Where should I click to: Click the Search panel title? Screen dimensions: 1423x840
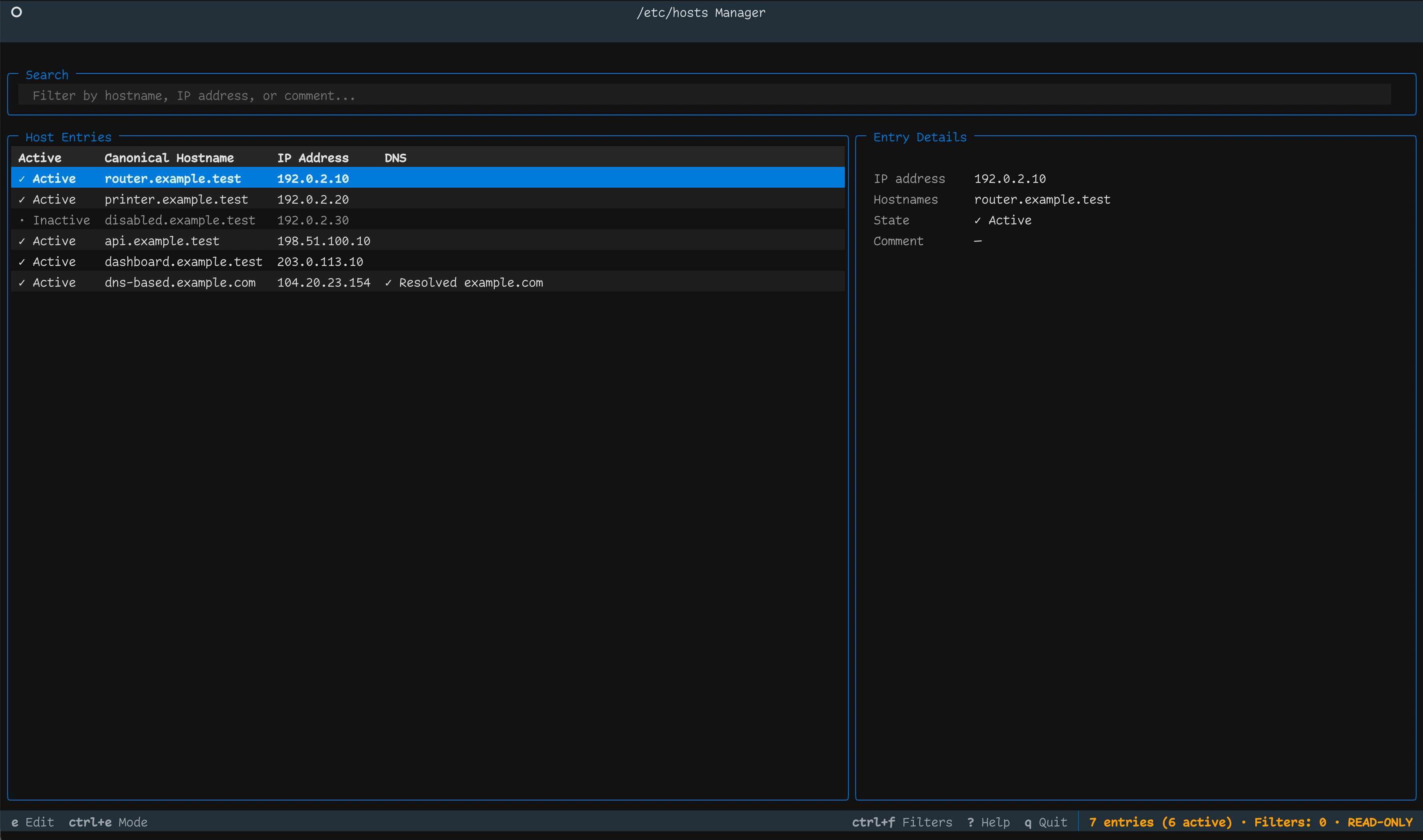pos(47,74)
